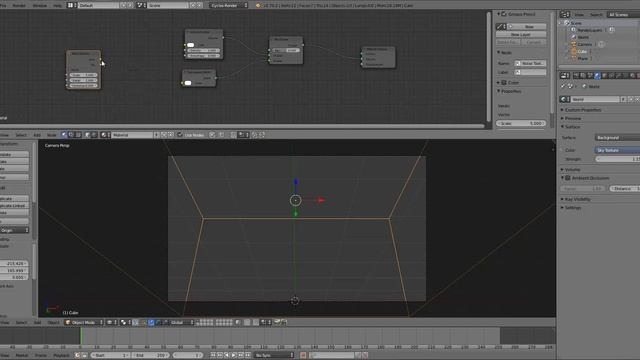
Task: Click the All Scenes filter button
Action: tap(623, 14)
